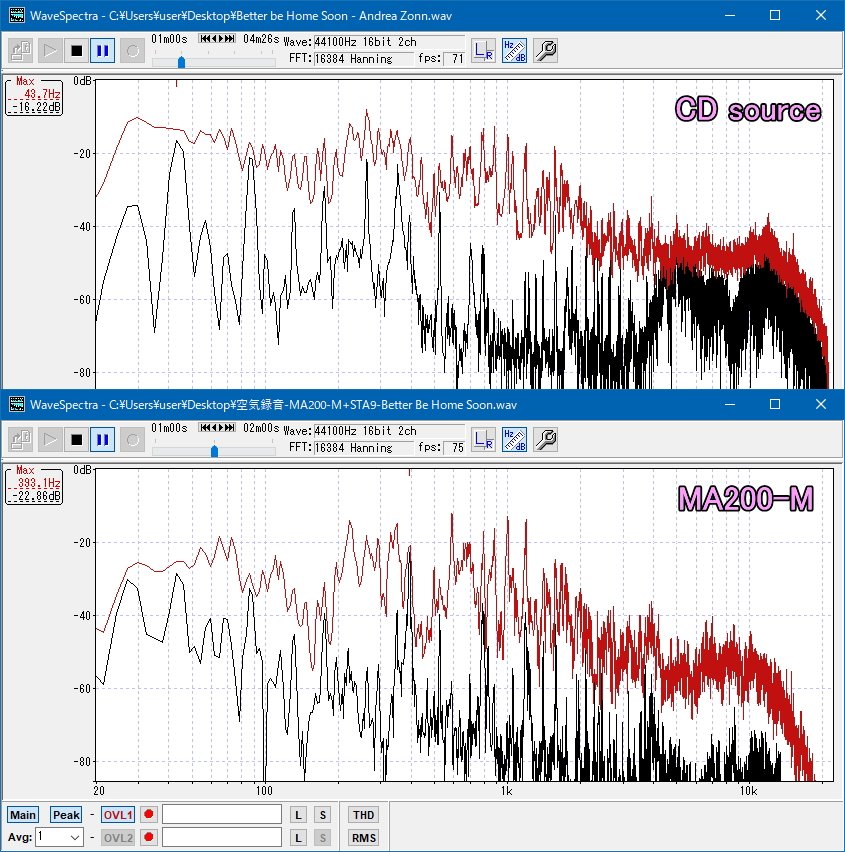Image resolution: width=845 pixels, height=852 pixels.
Task: Click the WaveSpectra app icon in the top title bar
Action: pyautogui.click(x=17, y=15)
